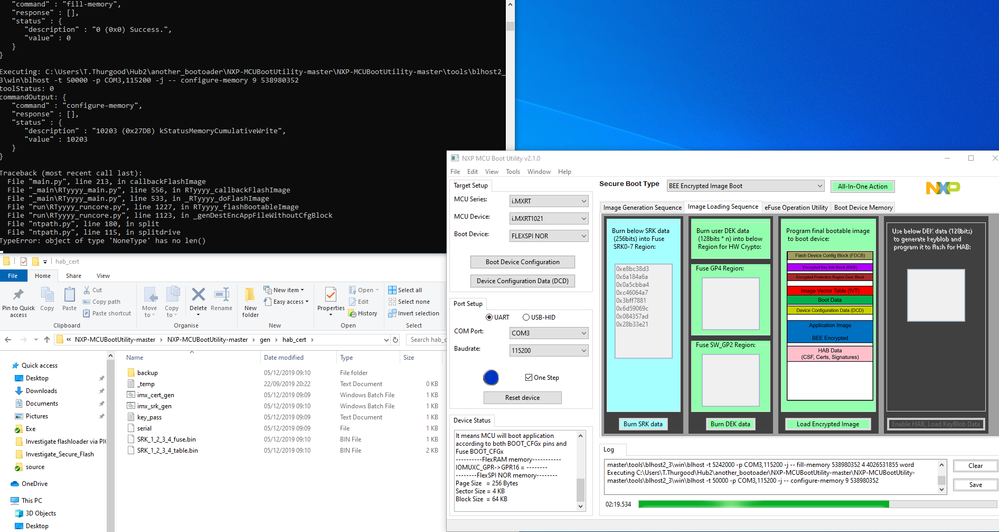Viewport: 999px width, 532px height.
Task: Click the Load Encrypted Image button
Action: coord(828,424)
